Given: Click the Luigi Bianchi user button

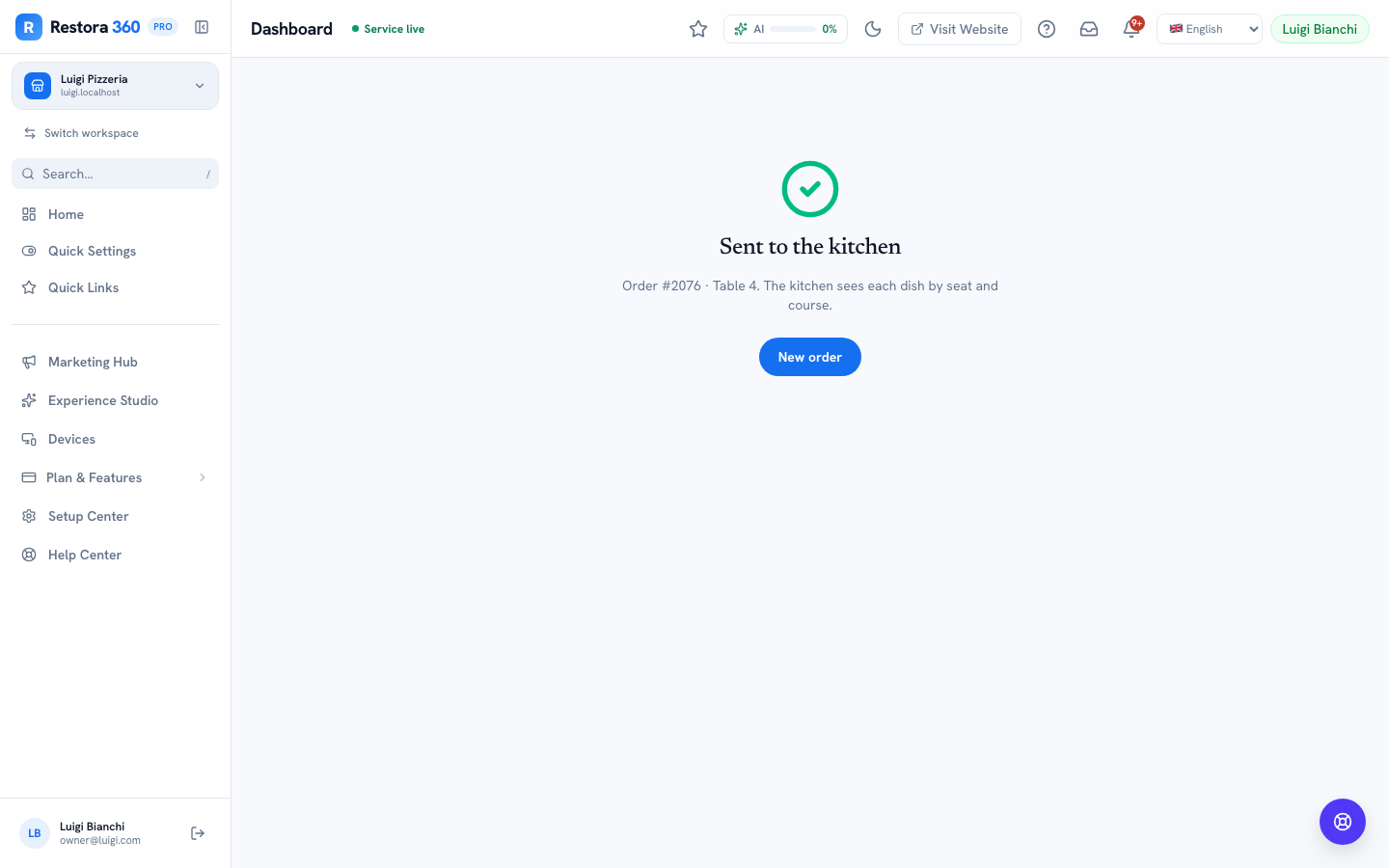Looking at the screenshot, I should pos(1320,29).
